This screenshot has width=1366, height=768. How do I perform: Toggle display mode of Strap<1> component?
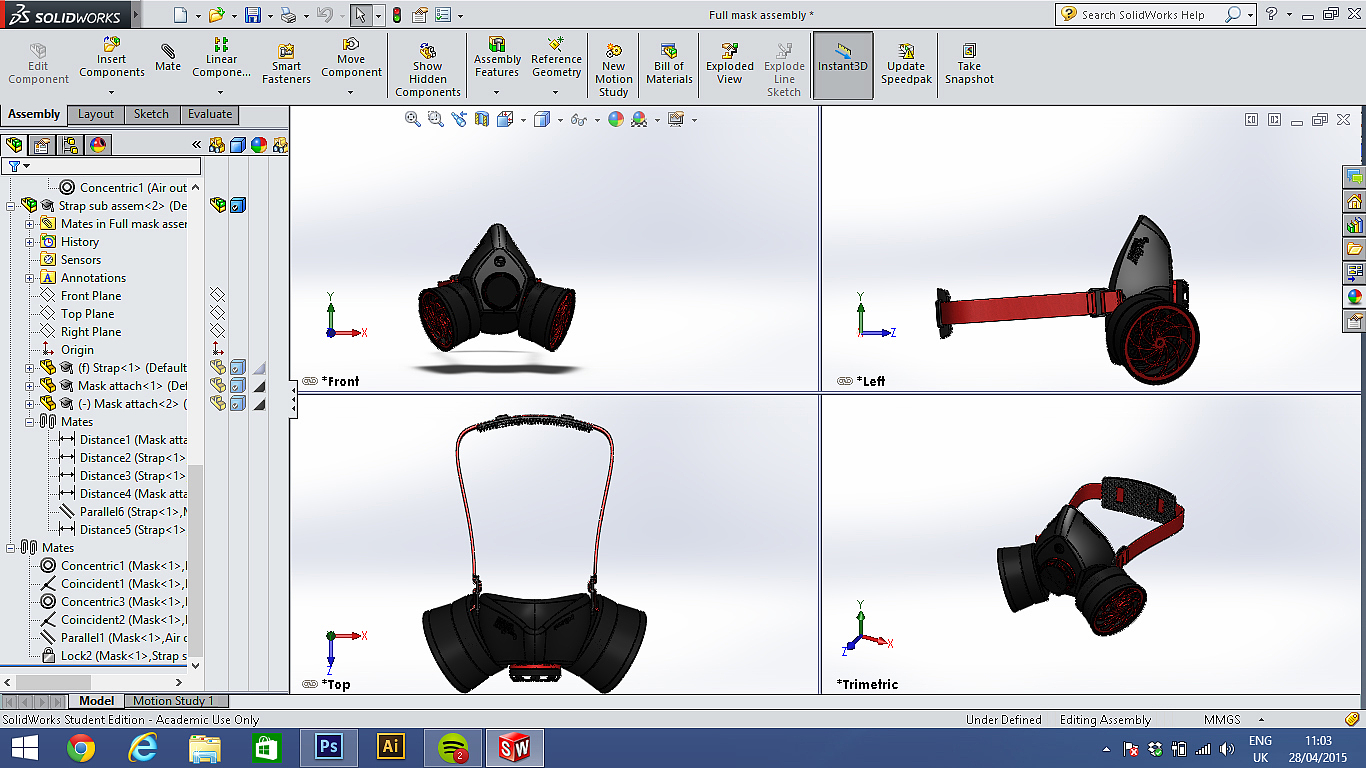(x=238, y=368)
